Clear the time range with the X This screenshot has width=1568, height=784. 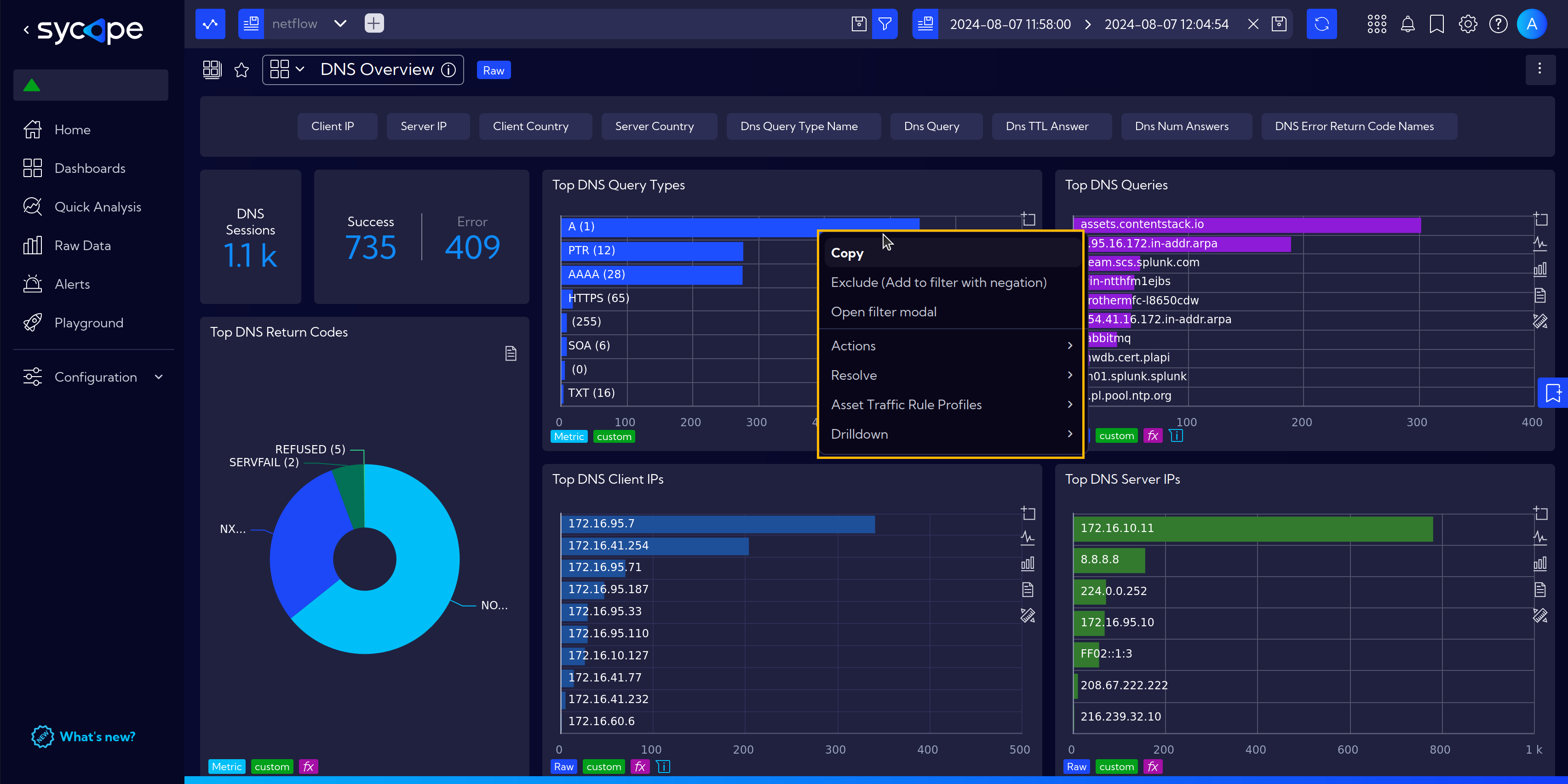[1252, 24]
